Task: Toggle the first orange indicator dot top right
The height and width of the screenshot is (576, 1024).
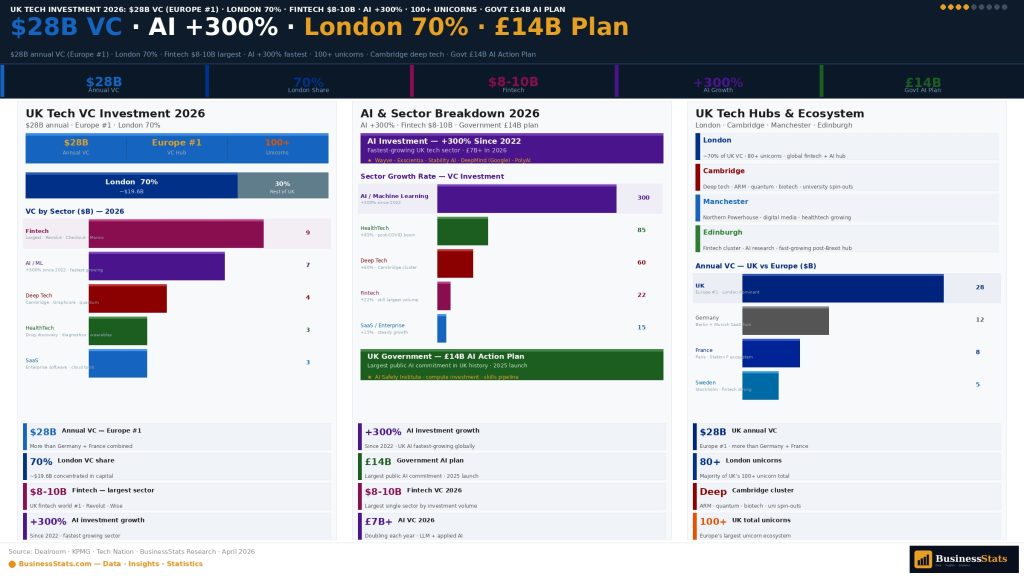Action: click(943, 7)
